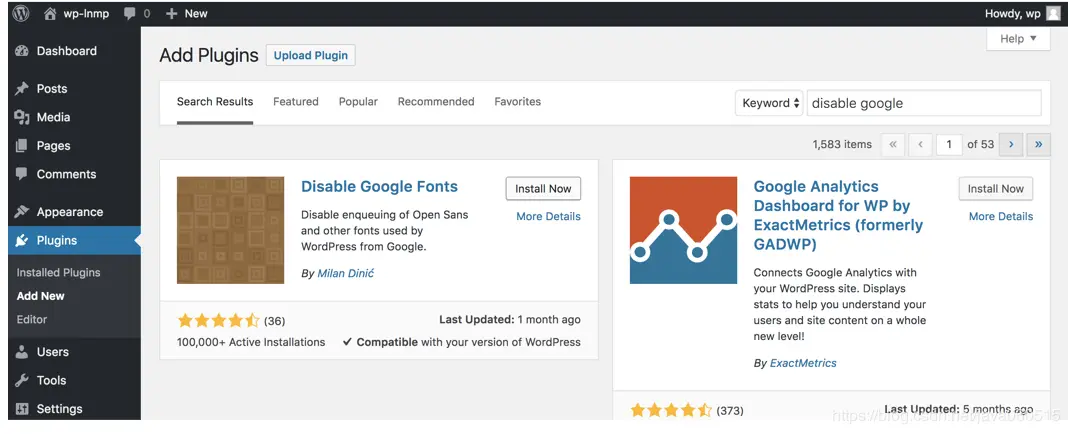Click the plugin search input field
This screenshot has height=434, width=1070.
(x=923, y=103)
